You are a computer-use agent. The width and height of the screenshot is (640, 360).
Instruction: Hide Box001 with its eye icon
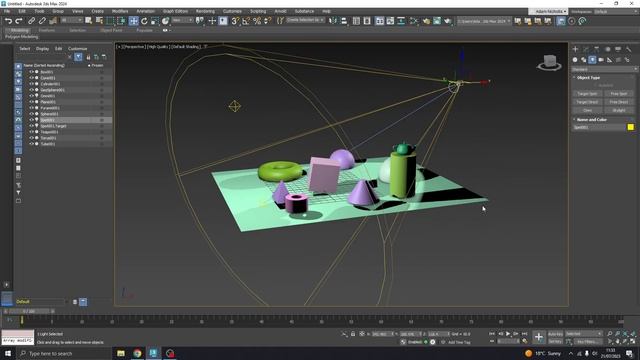(x=31, y=72)
